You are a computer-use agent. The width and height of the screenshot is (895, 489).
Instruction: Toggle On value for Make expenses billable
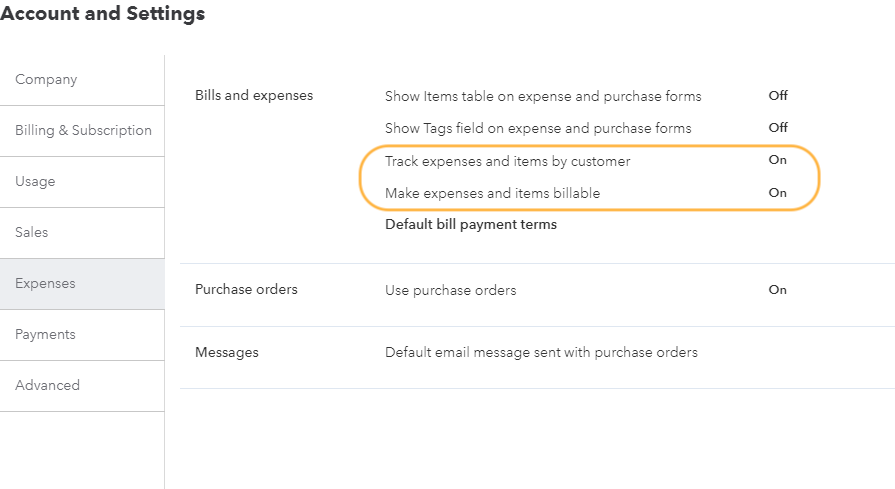(777, 193)
